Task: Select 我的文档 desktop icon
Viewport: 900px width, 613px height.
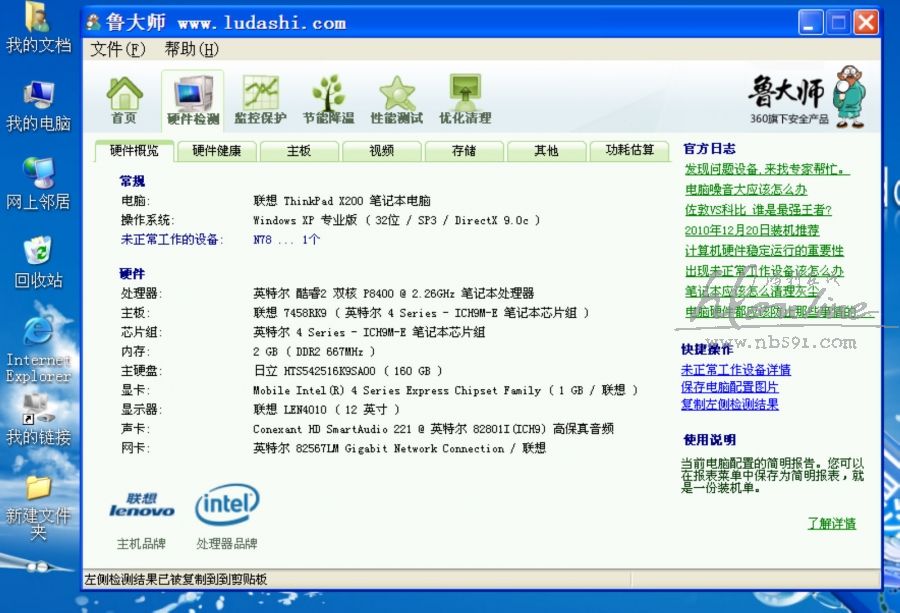Action: (x=38, y=28)
